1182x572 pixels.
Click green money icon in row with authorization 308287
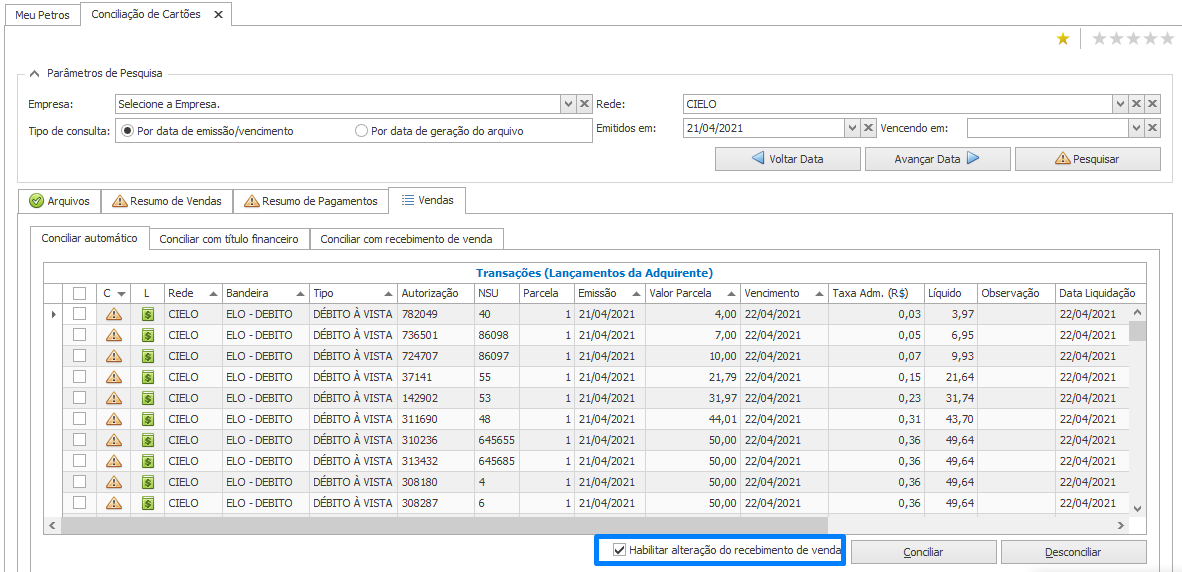coord(147,503)
